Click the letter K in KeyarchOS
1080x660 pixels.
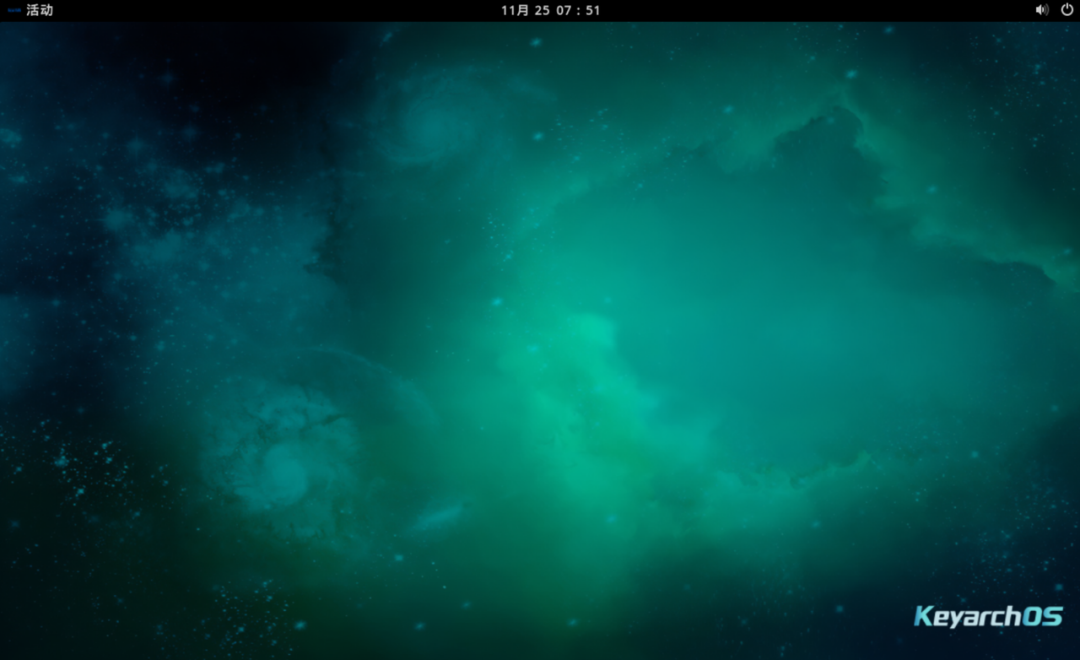924,616
